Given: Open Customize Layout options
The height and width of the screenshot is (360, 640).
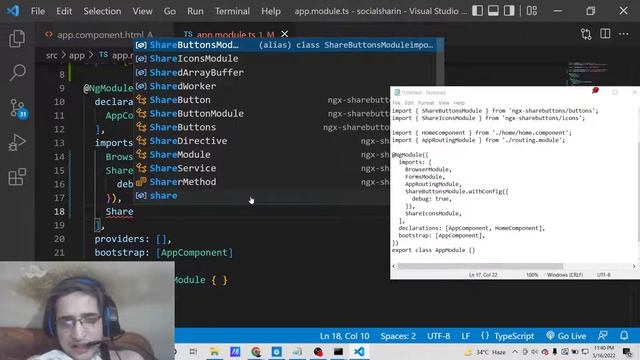Looking at the screenshot, I should [531, 11].
